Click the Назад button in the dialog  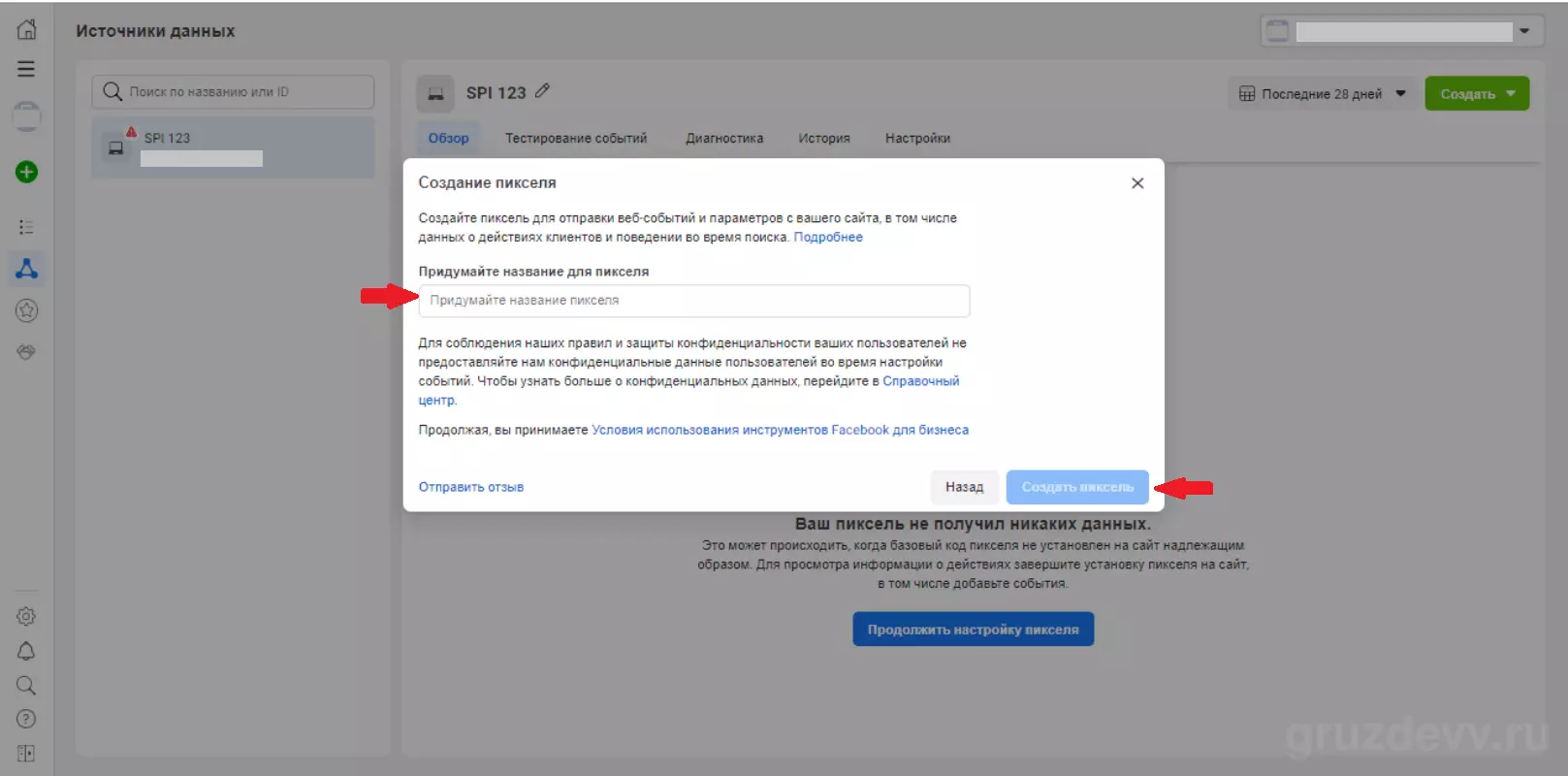point(964,487)
